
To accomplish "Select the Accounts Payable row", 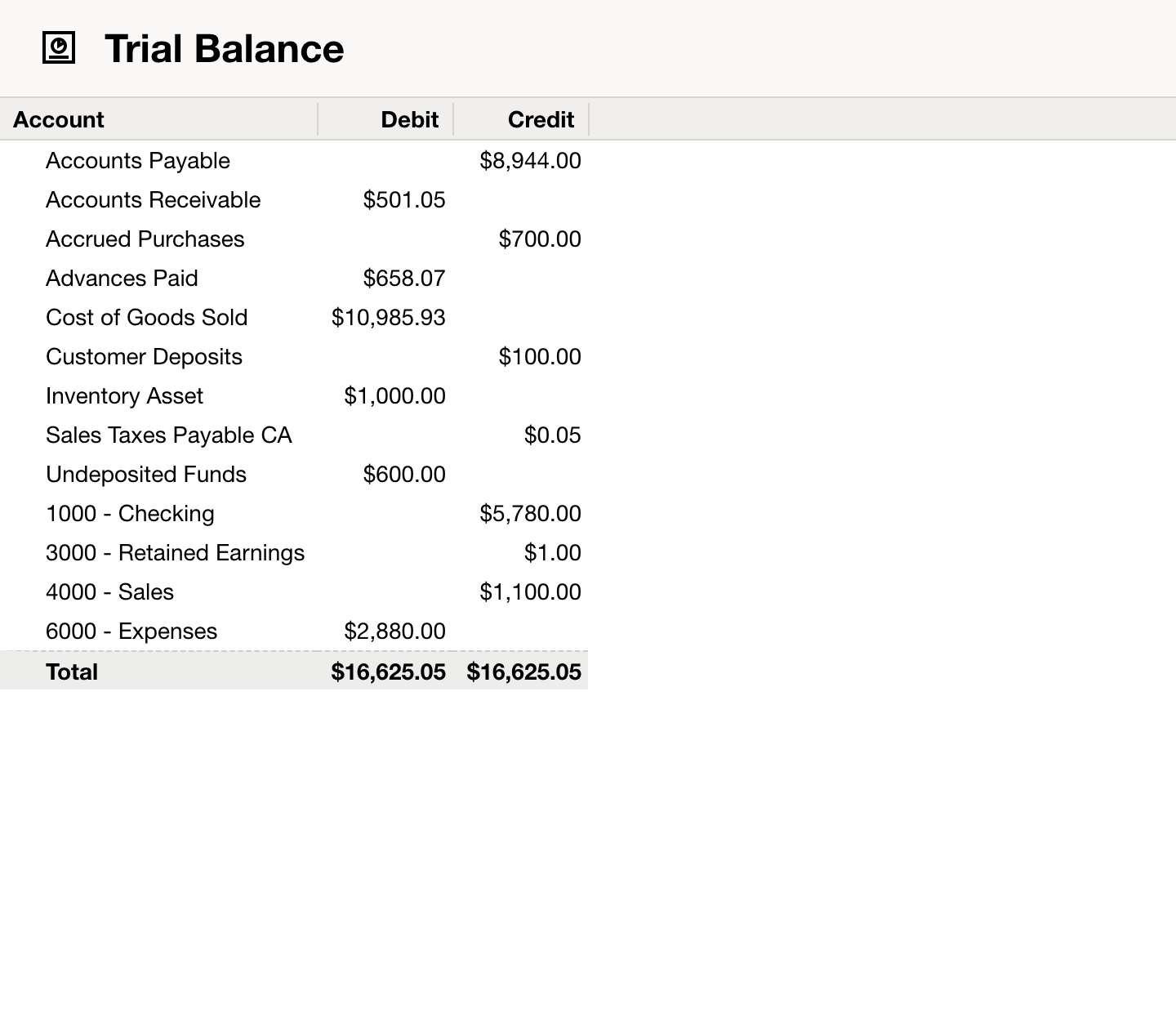I will (x=294, y=161).
